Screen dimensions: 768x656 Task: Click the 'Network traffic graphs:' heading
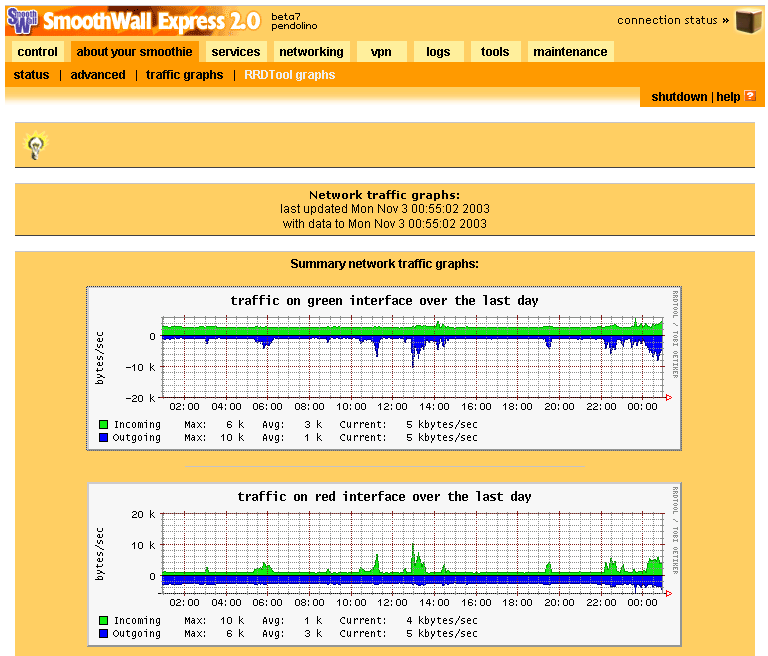384,194
